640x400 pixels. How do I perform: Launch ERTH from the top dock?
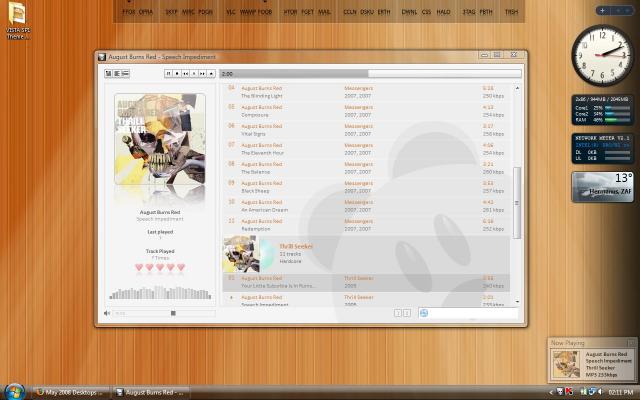pos(384,12)
